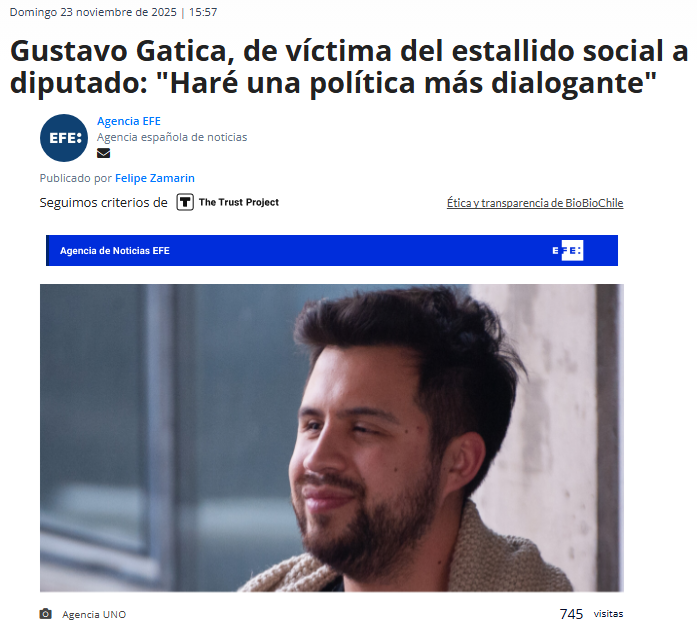The width and height of the screenshot is (697, 634).
Task: Click The Trust Project text label
Action: pos(239,202)
